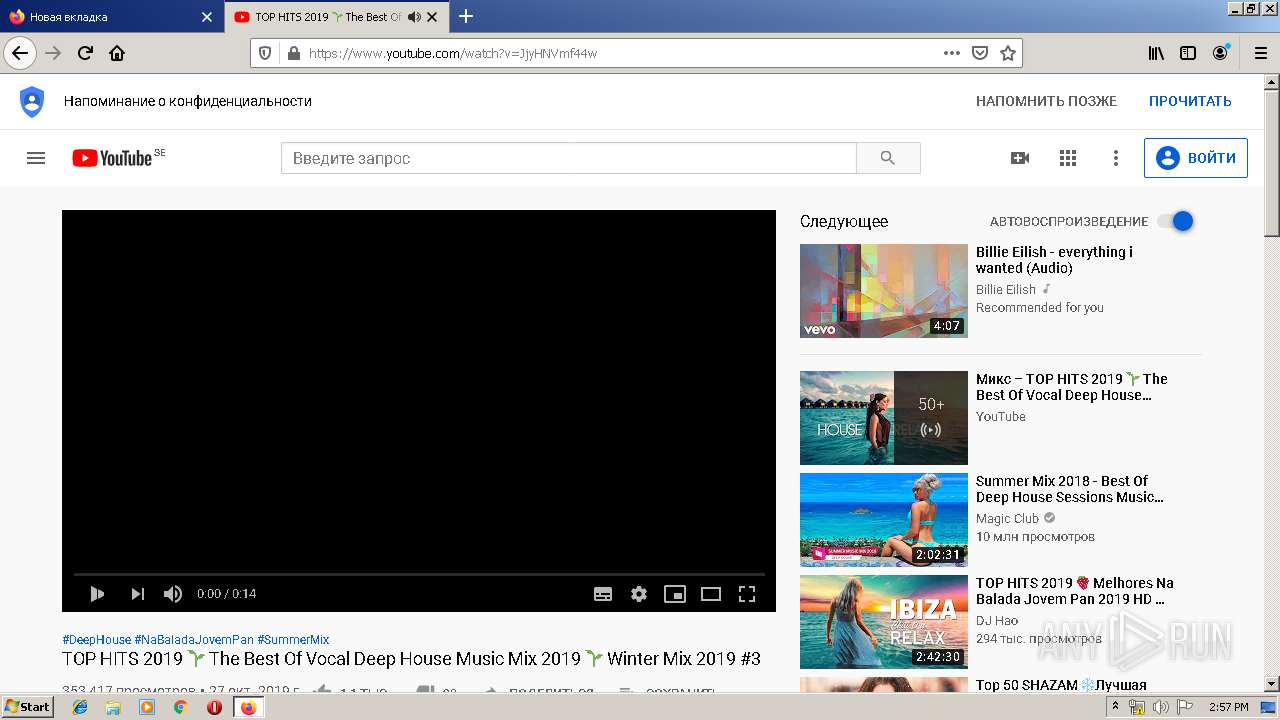The width and height of the screenshot is (1280, 720).
Task: Open the Magic Club channel name
Action: click(1007, 519)
